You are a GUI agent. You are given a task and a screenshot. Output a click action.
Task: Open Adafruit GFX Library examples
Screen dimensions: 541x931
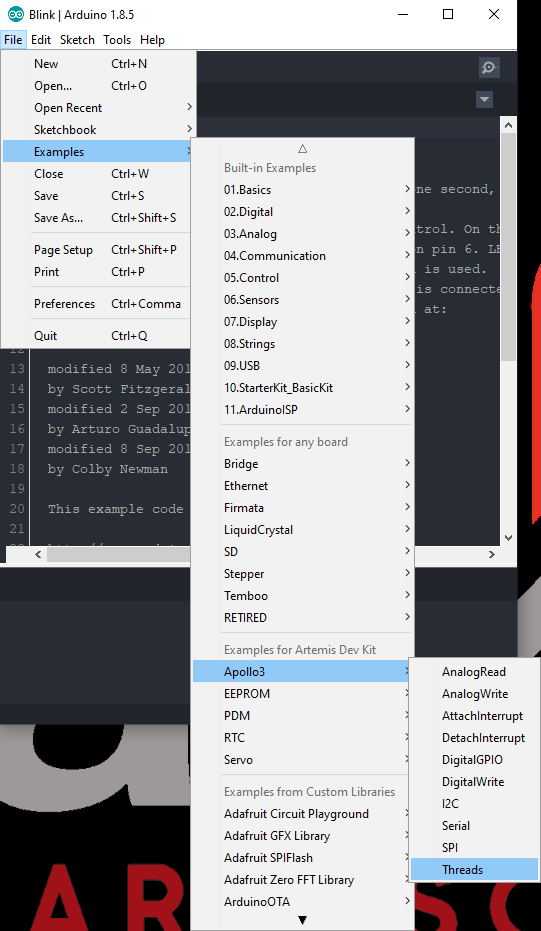point(302,836)
